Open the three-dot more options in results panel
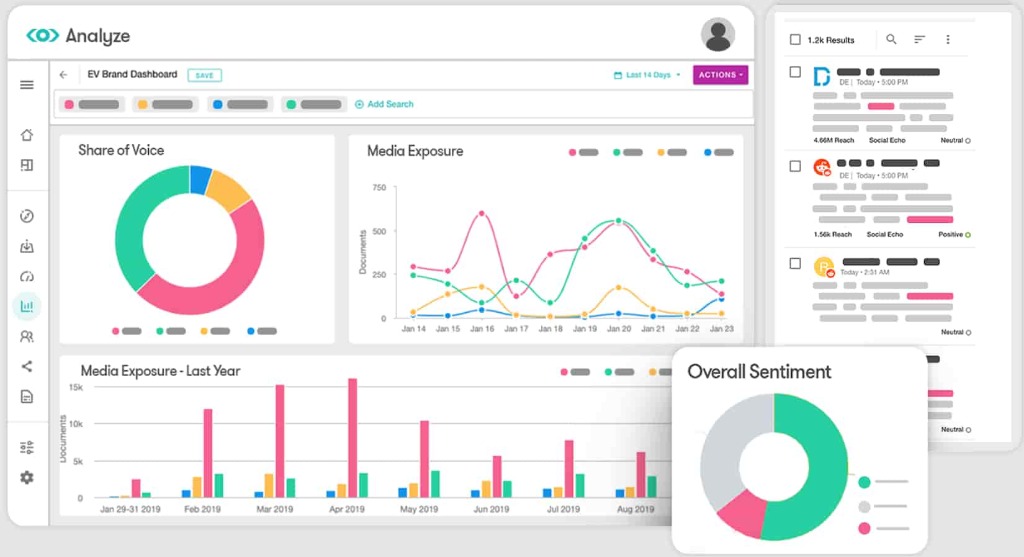The image size is (1024, 557). click(x=948, y=40)
